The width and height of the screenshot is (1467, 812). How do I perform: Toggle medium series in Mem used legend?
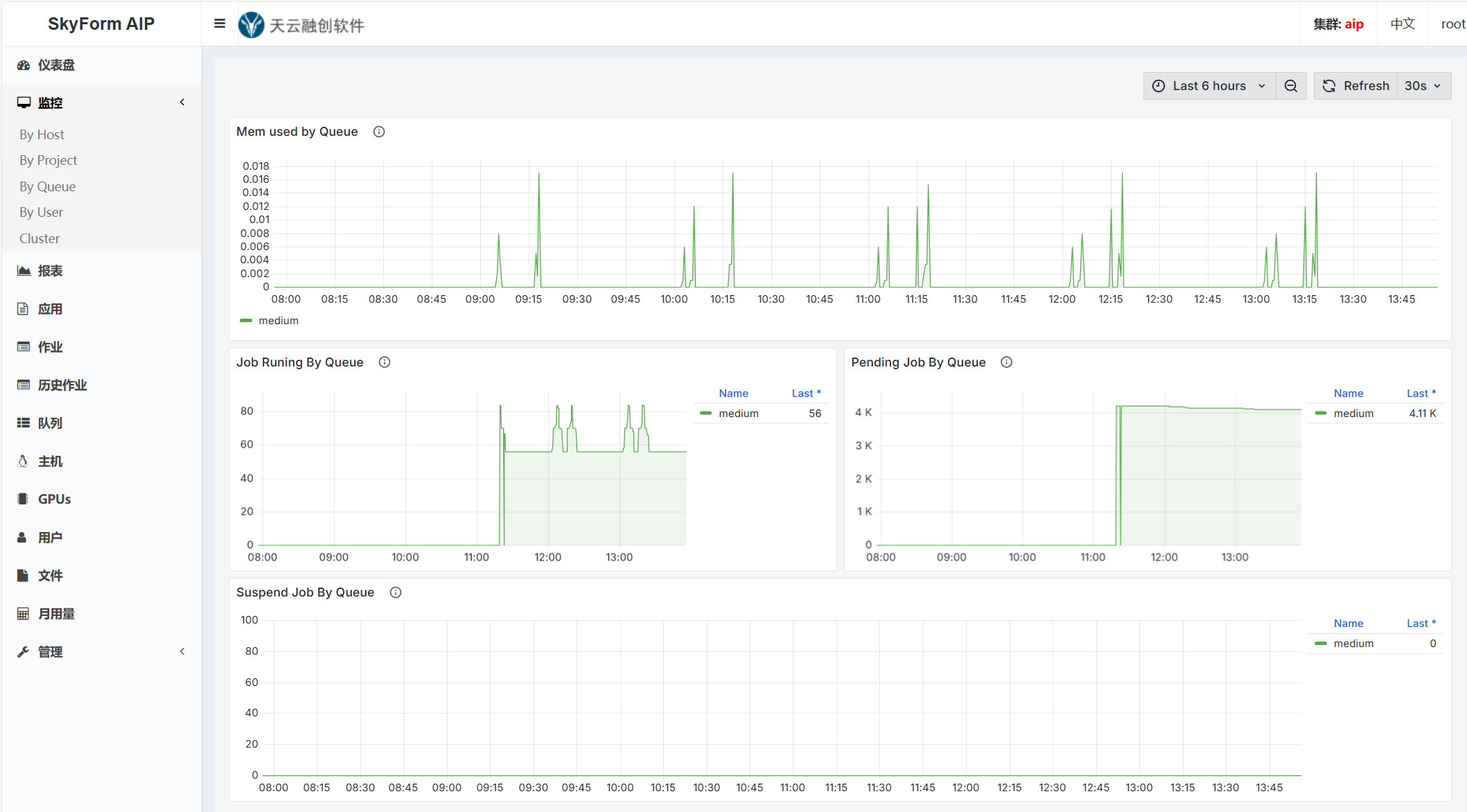[x=278, y=321]
